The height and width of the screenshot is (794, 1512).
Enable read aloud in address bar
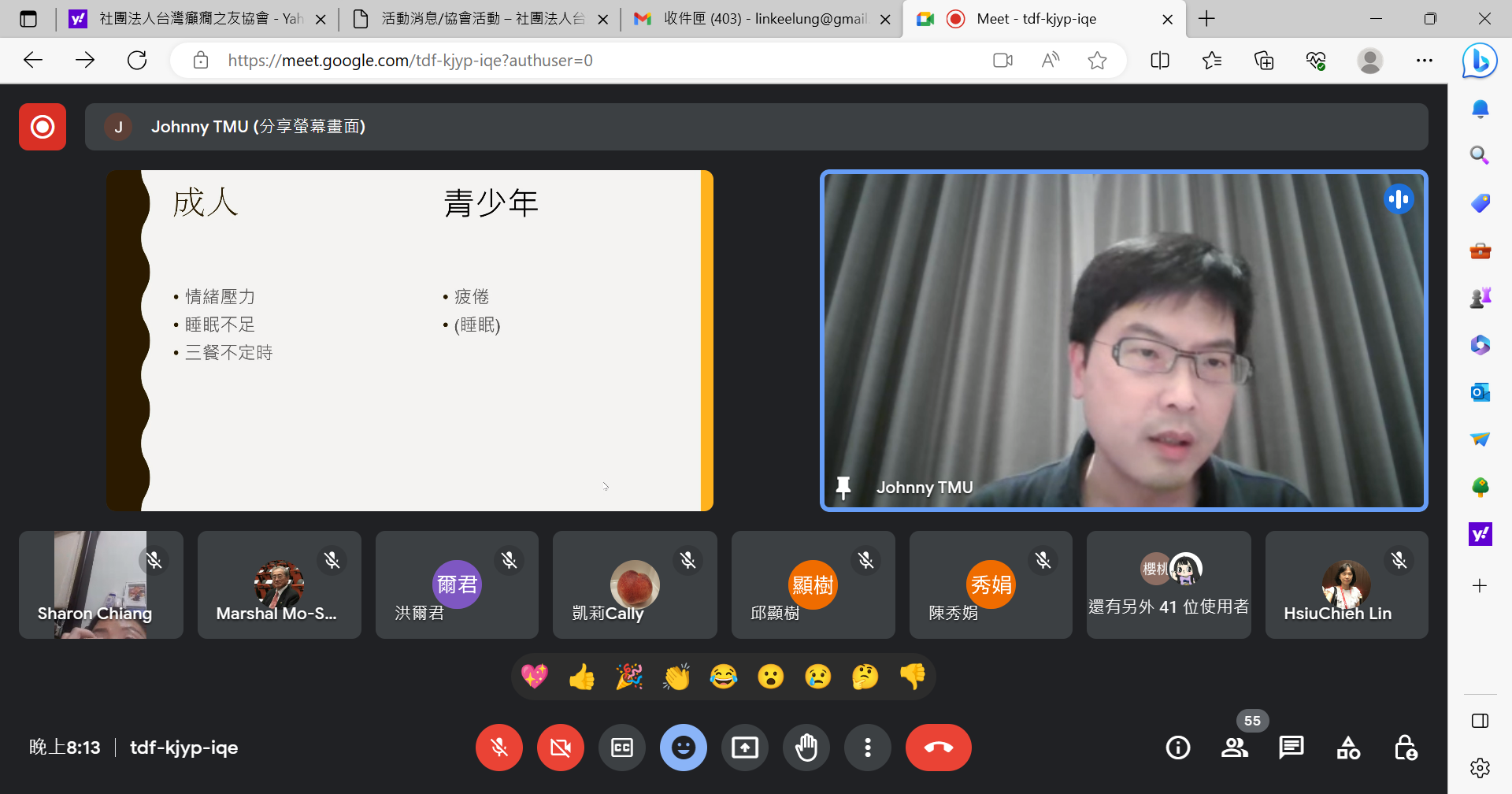tap(1051, 60)
